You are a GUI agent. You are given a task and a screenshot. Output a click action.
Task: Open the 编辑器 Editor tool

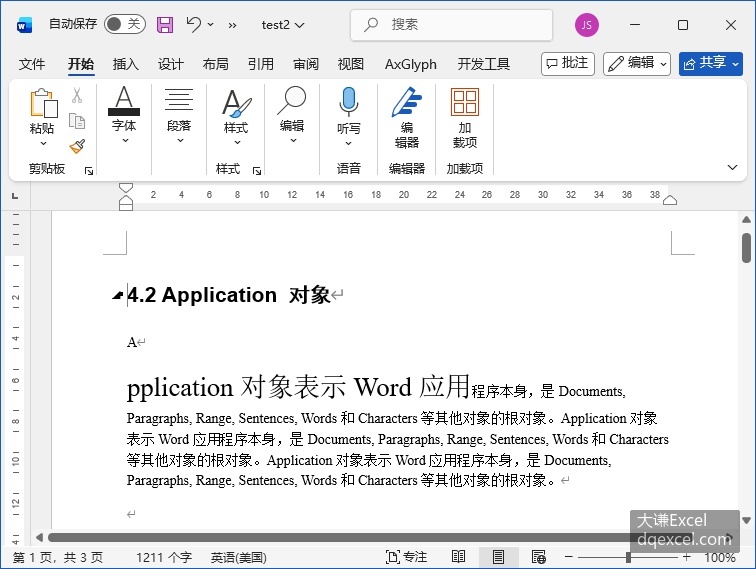coord(407,118)
